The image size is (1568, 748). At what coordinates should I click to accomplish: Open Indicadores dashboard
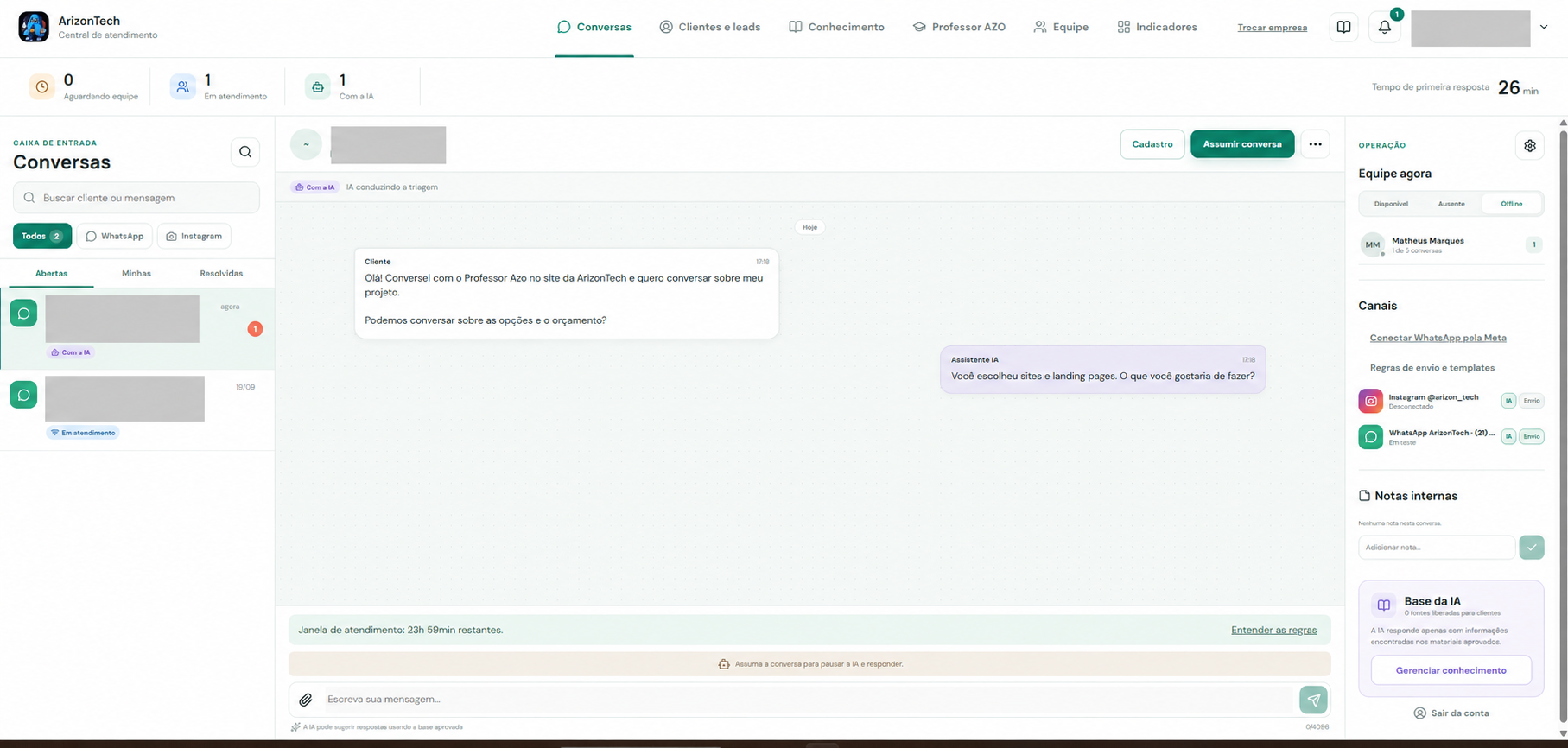[x=1157, y=27]
